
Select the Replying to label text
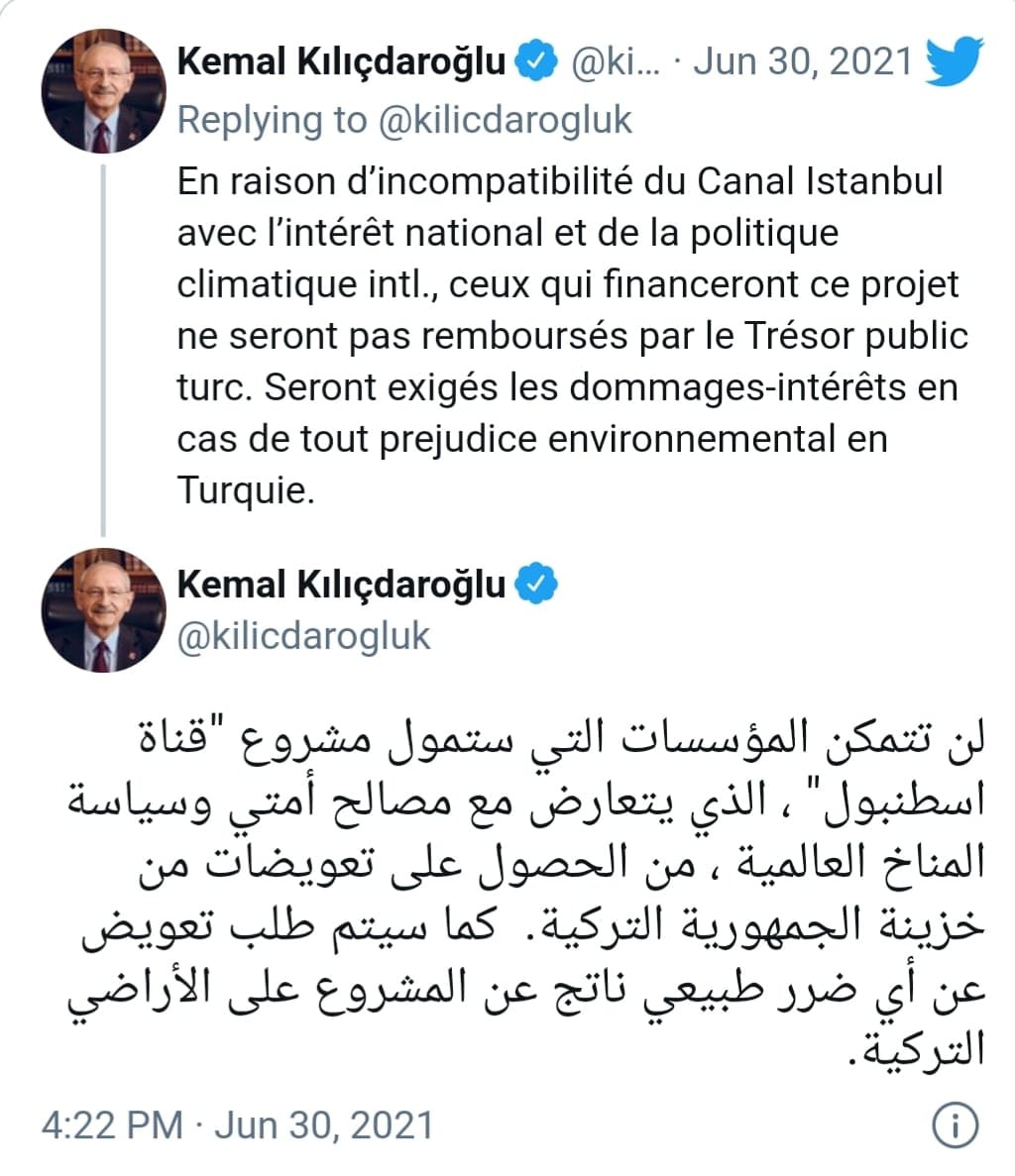pos(266,120)
